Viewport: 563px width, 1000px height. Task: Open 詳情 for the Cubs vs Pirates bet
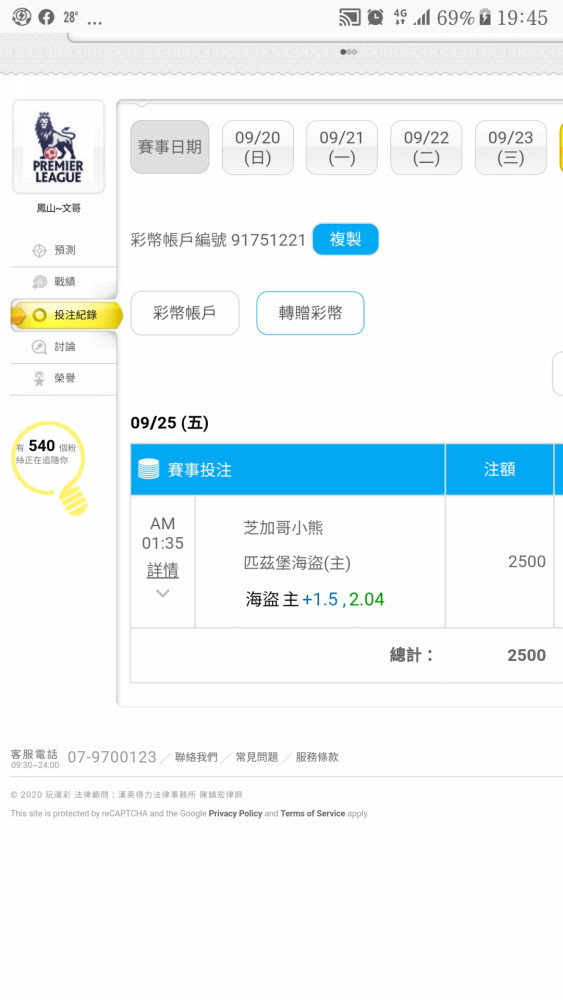(163, 570)
